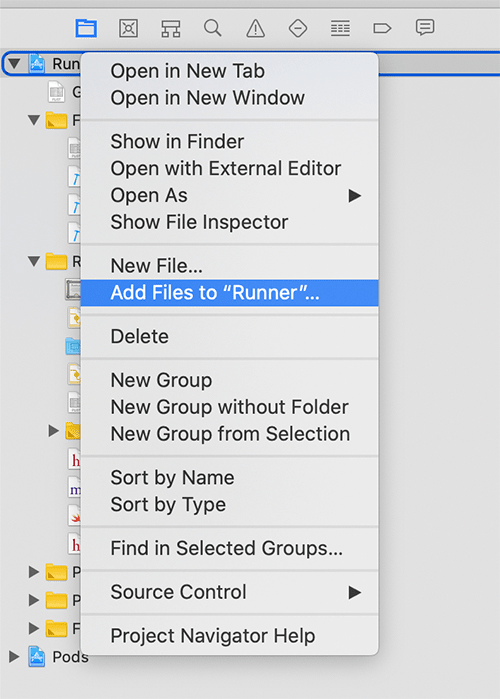Choose New Group from Selection
500x699 pixels.
pos(230,434)
